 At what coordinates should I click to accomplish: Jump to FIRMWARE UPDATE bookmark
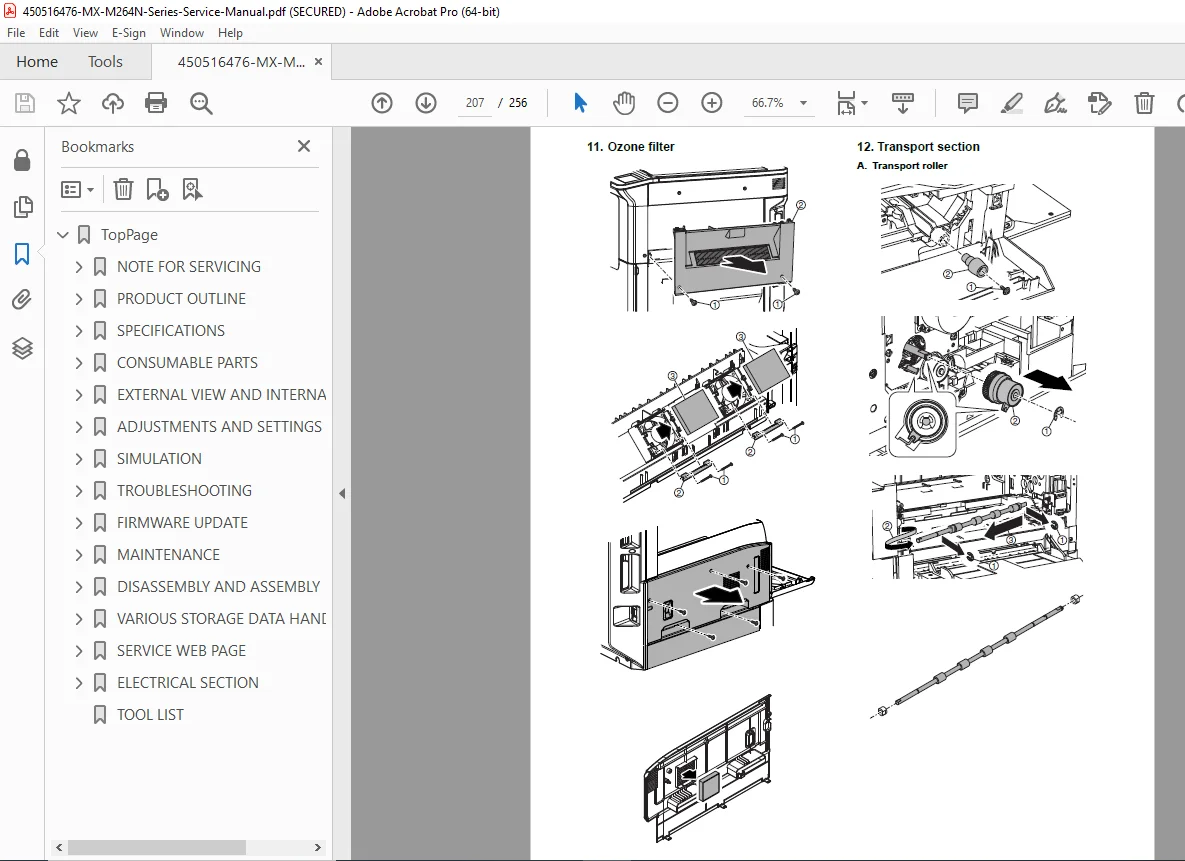182,522
